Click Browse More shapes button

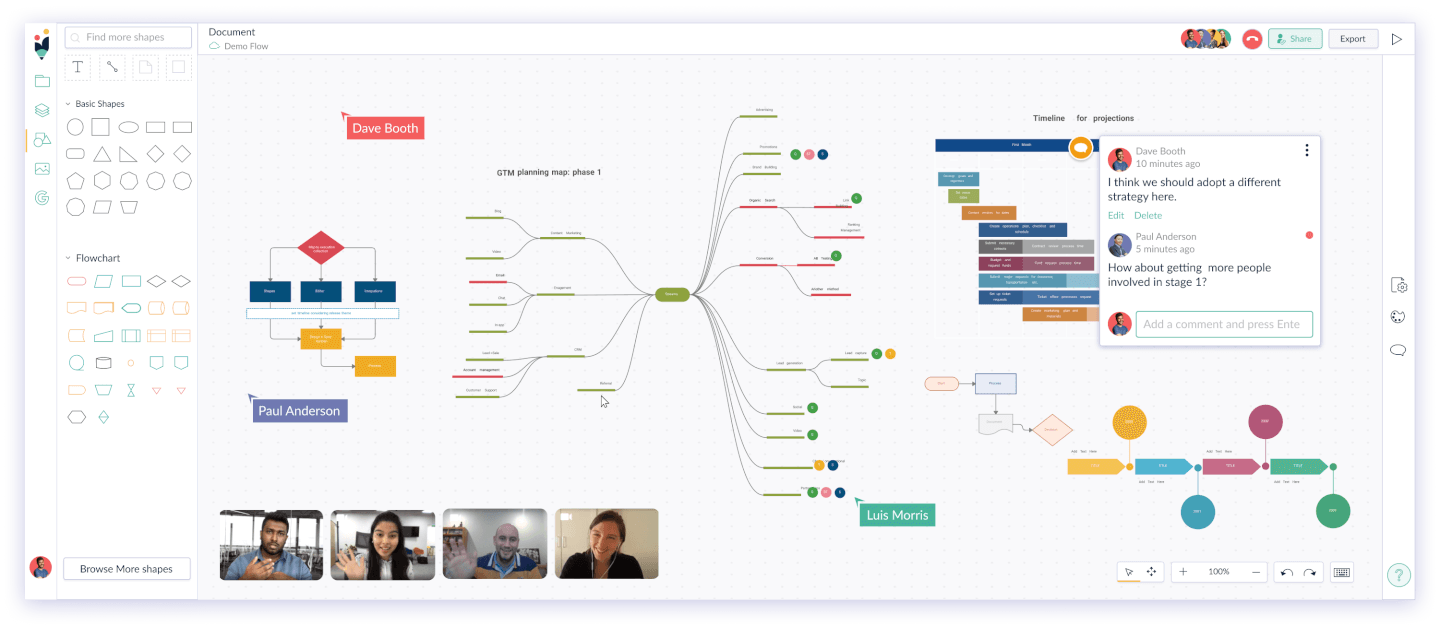pyautogui.click(x=126, y=569)
